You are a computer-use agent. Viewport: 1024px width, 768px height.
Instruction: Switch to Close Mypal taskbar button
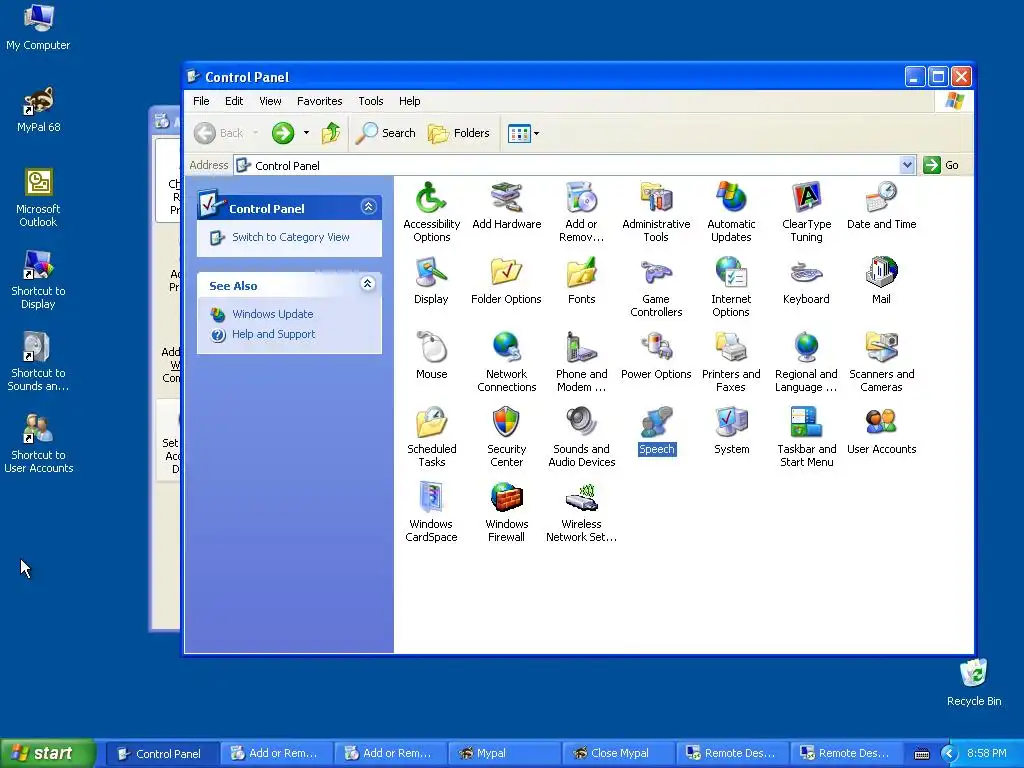(618, 753)
